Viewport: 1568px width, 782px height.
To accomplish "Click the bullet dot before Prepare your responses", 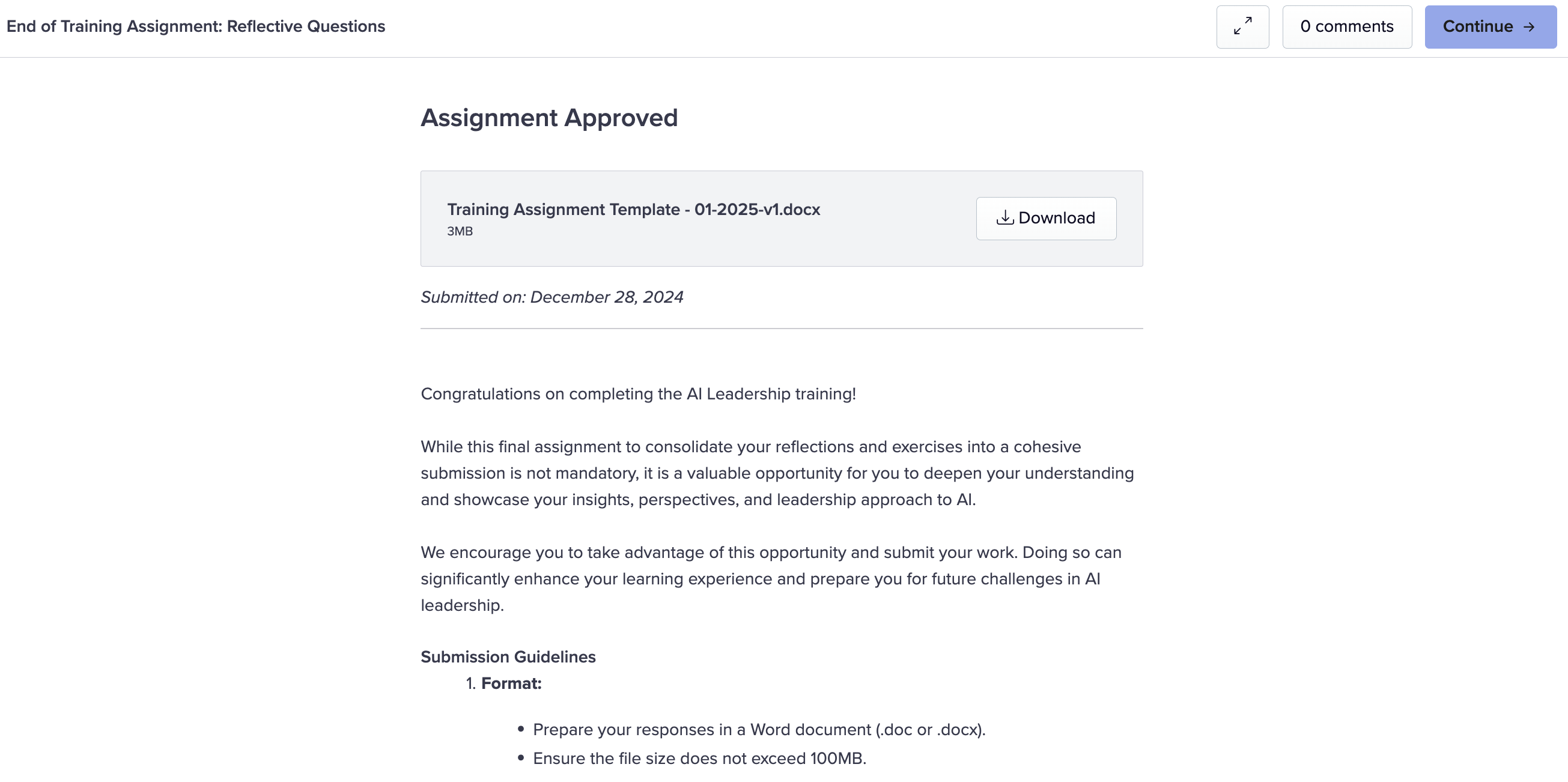I will point(520,729).
